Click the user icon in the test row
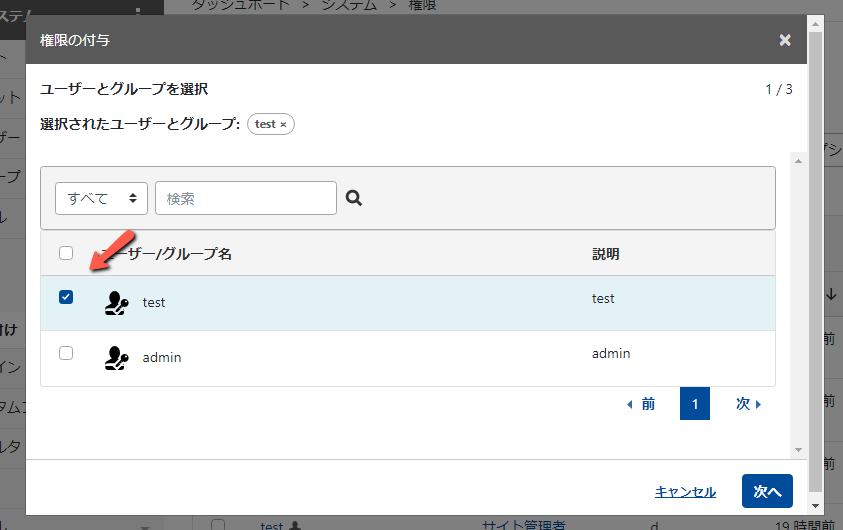The image size is (843, 530). coord(116,303)
